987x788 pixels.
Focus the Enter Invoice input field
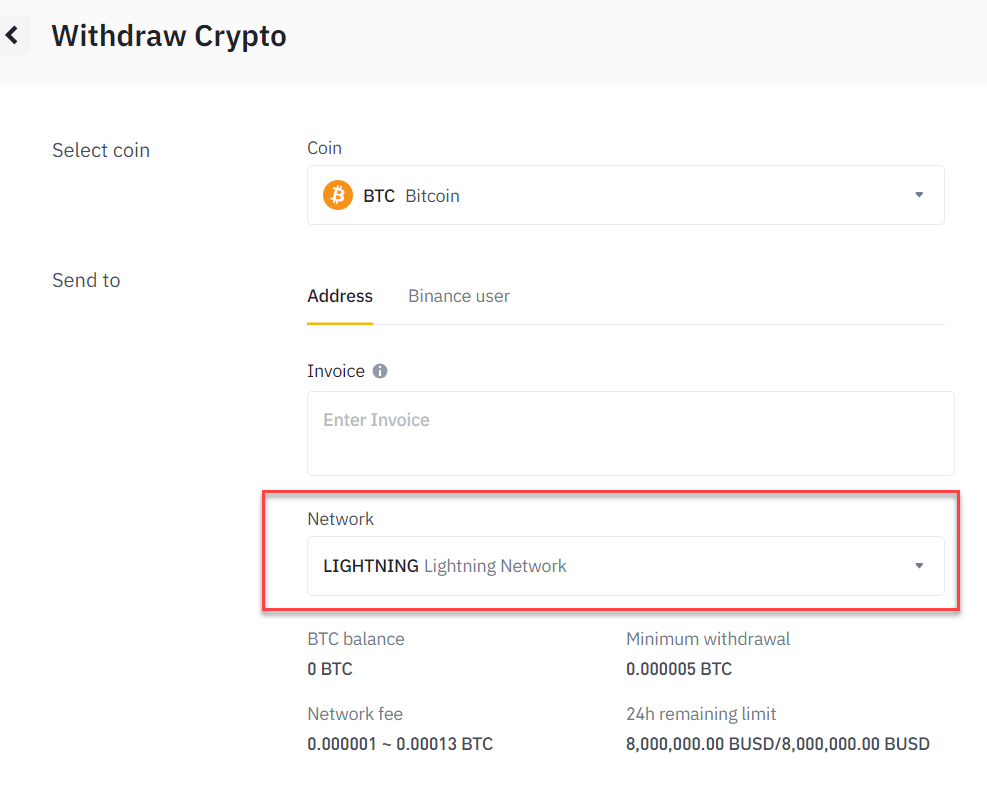click(631, 434)
